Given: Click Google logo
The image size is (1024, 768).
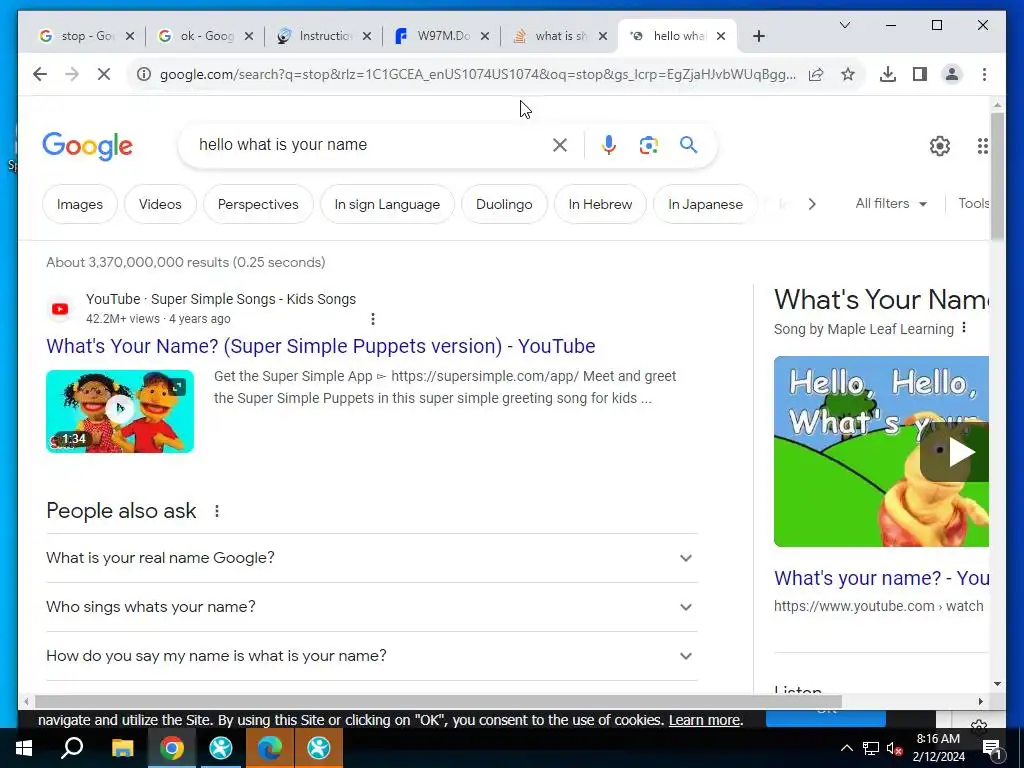Looking at the screenshot, I should pos(88,146).
